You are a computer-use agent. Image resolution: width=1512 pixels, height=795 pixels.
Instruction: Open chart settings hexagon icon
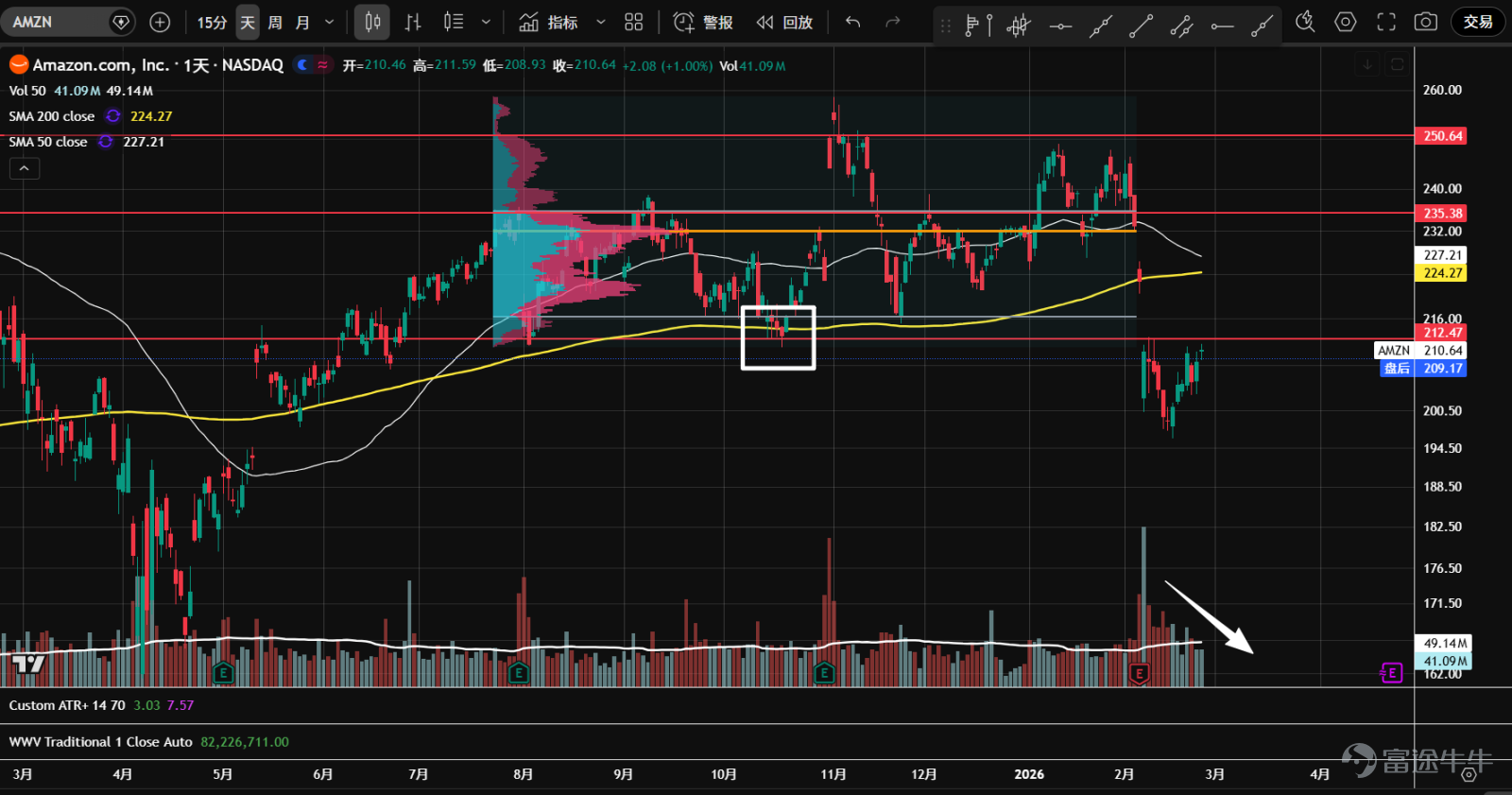[1346, 22]
